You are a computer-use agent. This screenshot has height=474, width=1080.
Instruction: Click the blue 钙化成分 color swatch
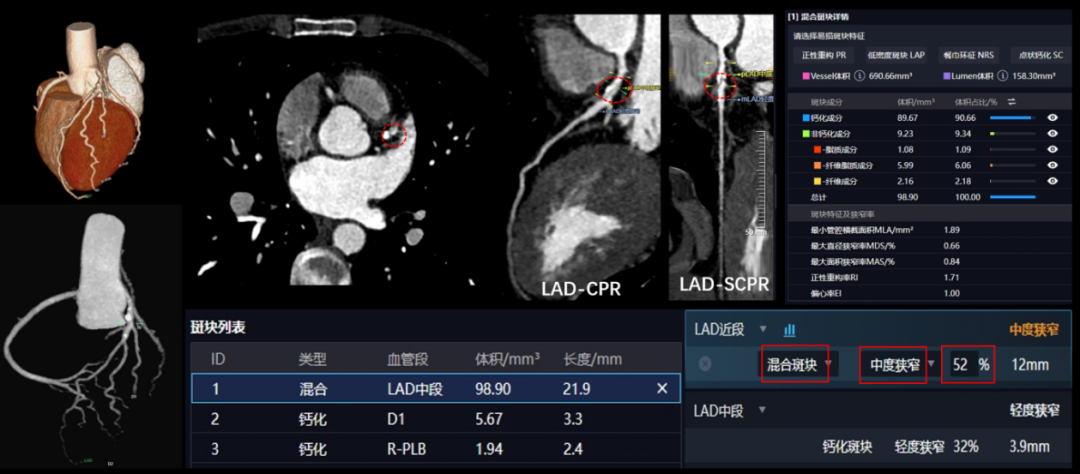point(806,118)
